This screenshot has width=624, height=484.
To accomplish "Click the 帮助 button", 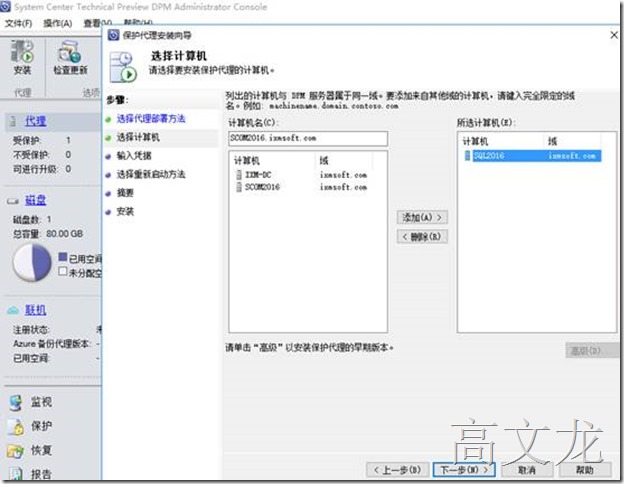I will (585, 470).
